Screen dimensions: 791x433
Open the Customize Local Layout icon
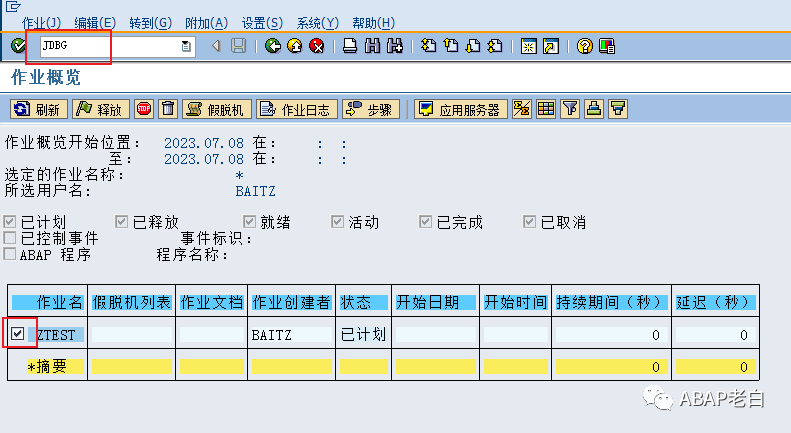pos(607,46)
